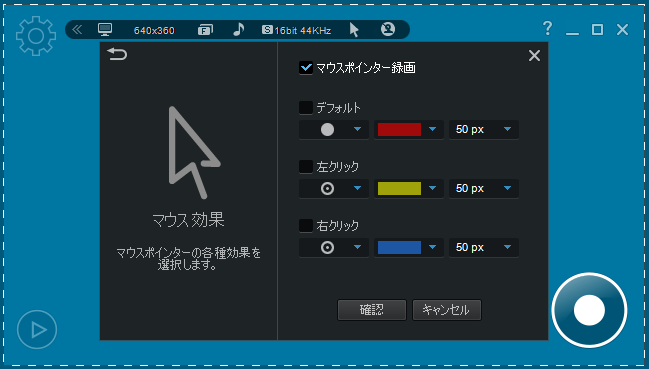Enable the 左クリック checkbox

[306, 167]
